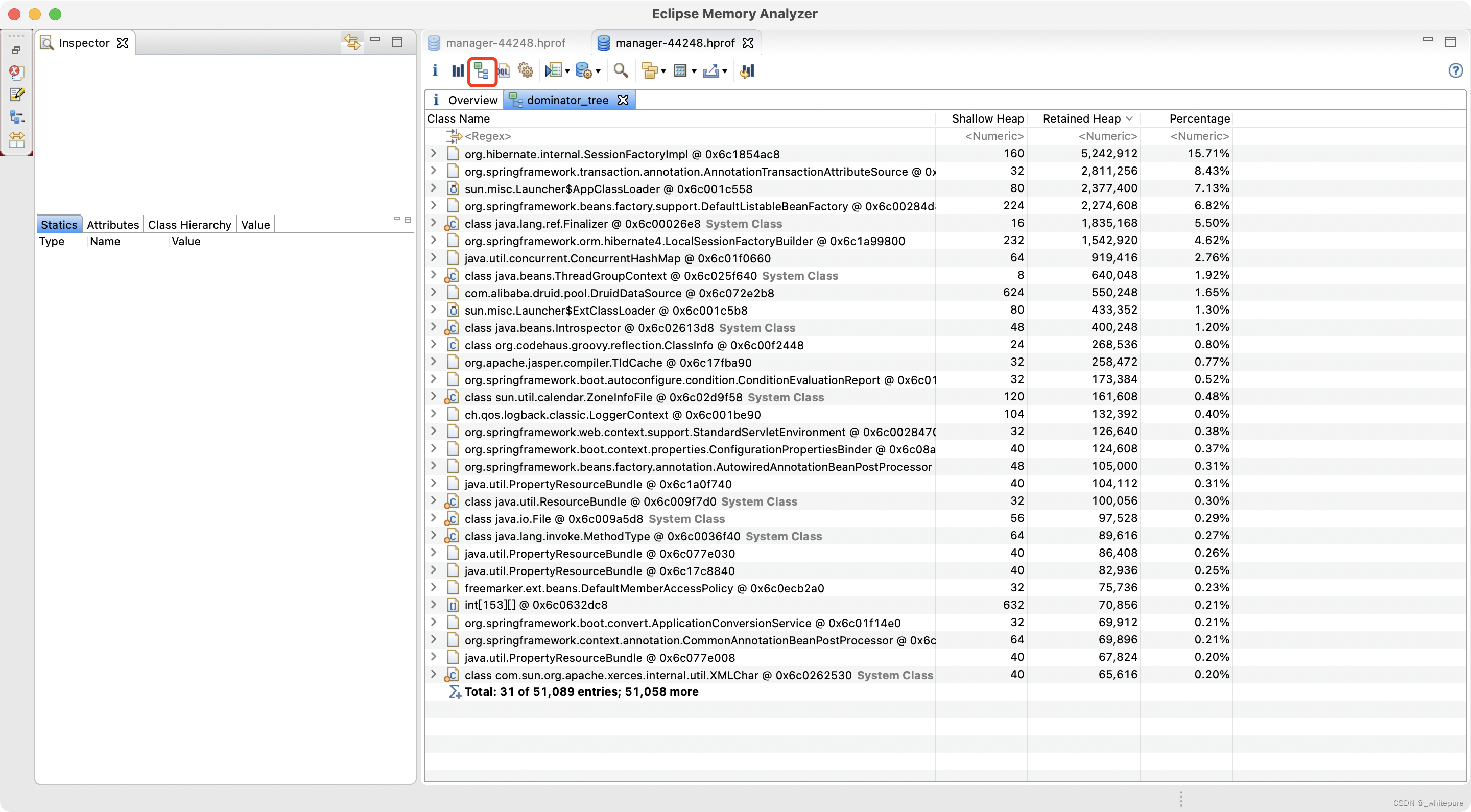
Task: Toggle the Attributes tab in inspector
Action: coord(112,224)
